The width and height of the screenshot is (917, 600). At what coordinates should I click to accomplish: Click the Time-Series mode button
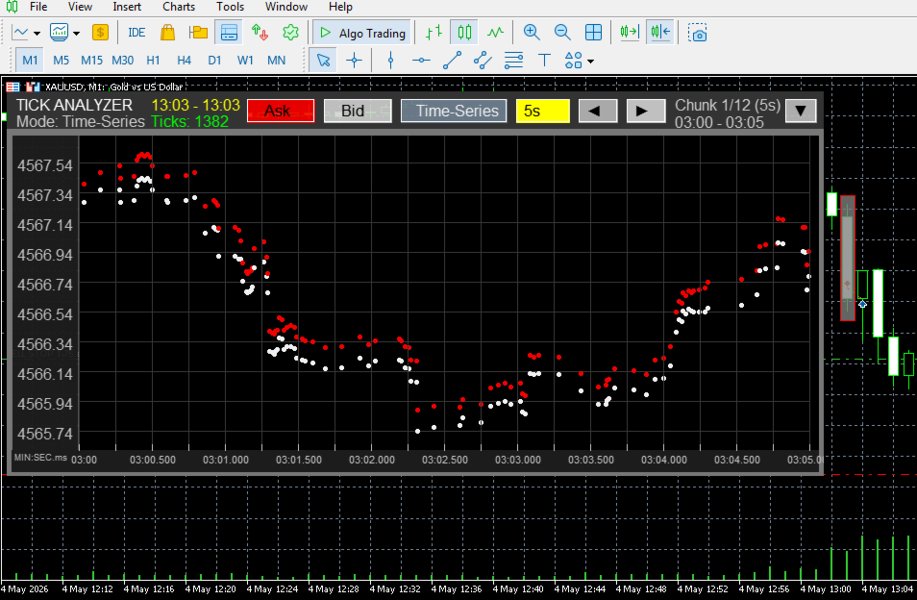[454, 111]
